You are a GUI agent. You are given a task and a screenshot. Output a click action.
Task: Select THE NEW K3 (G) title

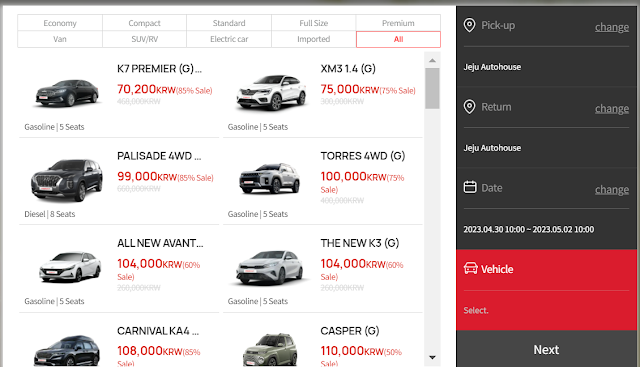point(360,243)
